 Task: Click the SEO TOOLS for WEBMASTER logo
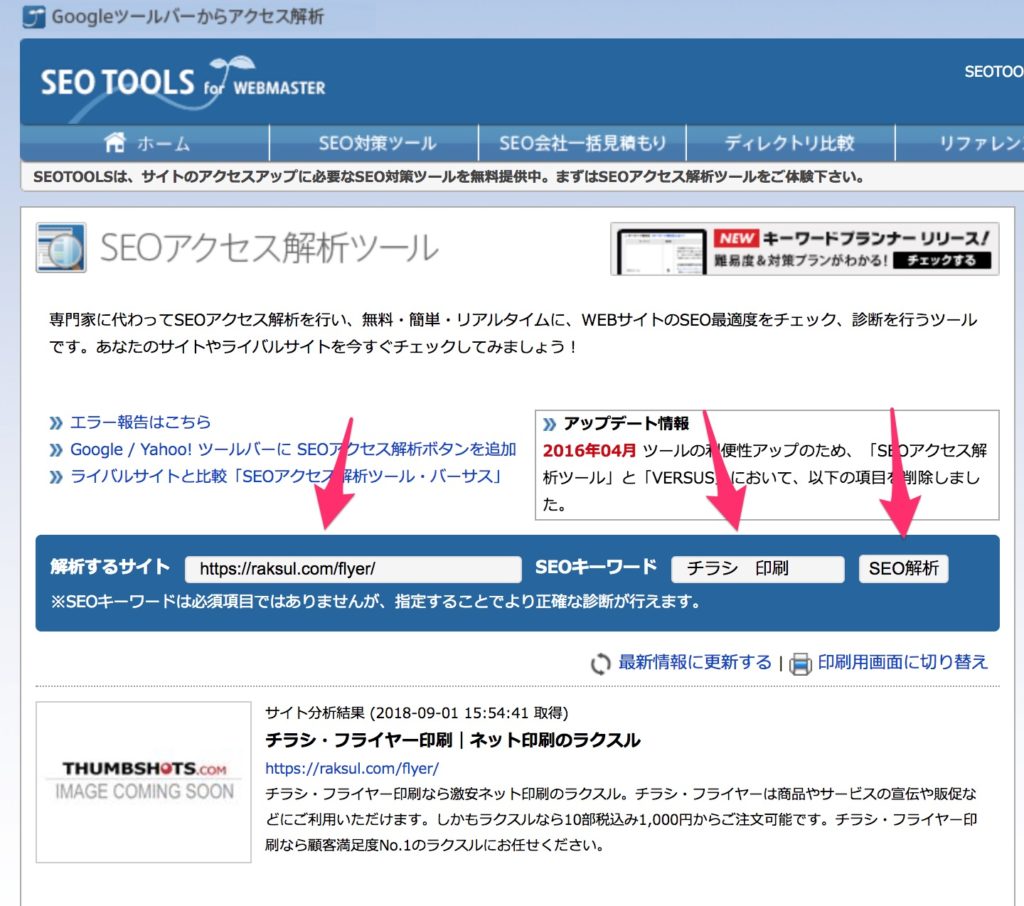(x=183, y=81)
